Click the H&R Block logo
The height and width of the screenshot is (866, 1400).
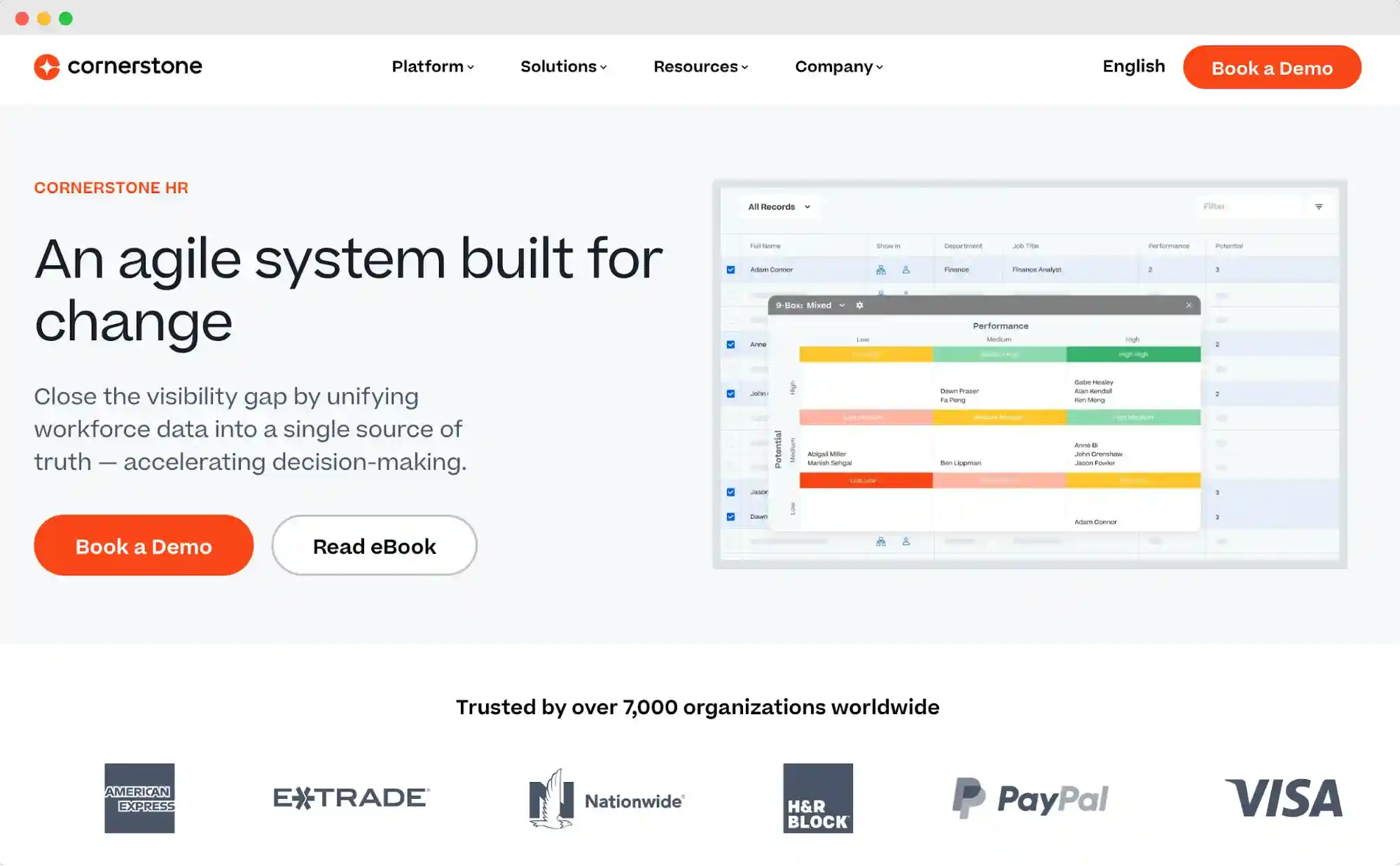click(x=818, y=798)
